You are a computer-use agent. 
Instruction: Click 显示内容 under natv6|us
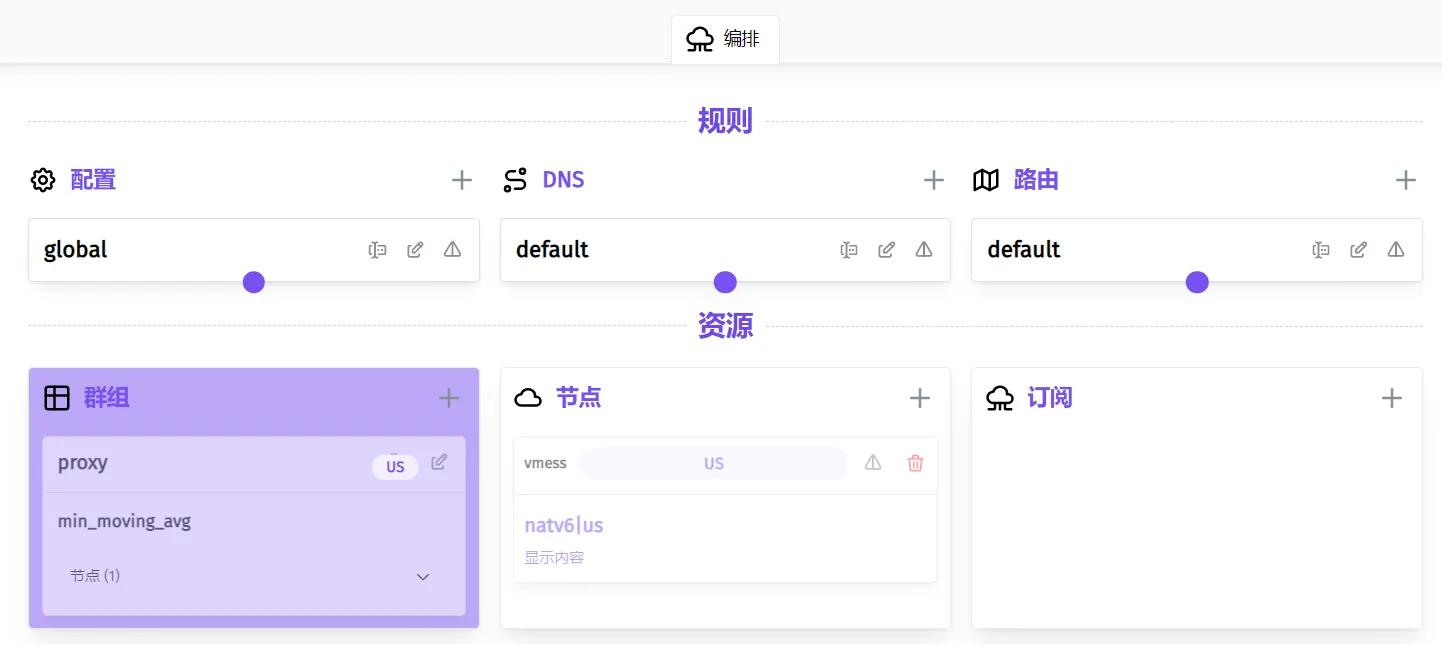click(554, 558)
